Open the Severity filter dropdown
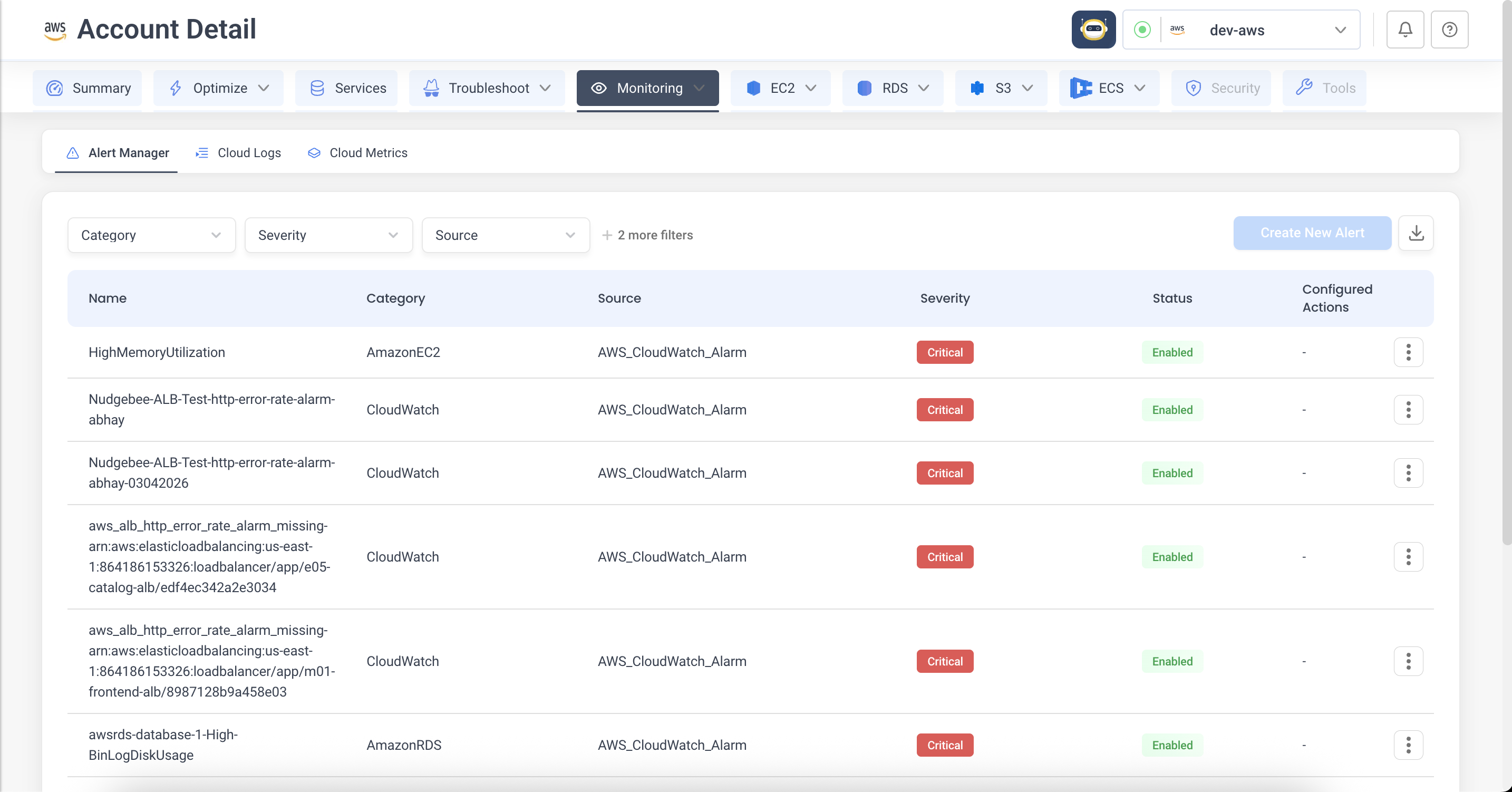The width and height of the screenshot is (1512, 792). point(328,235)
